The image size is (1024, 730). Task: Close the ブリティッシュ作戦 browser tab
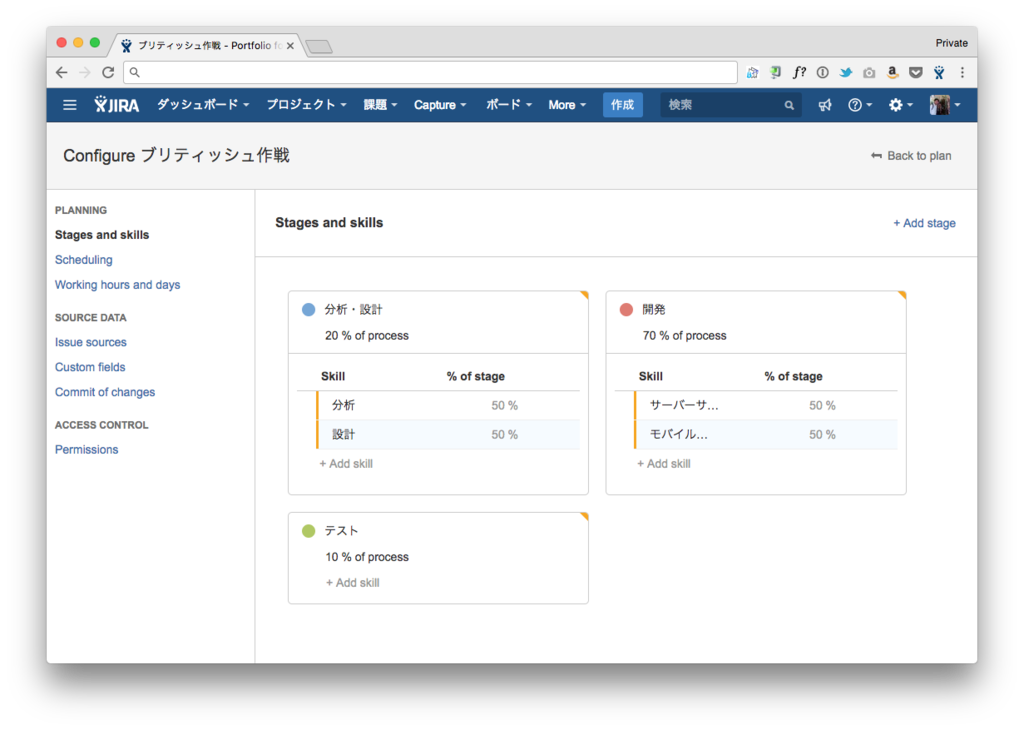290,46
